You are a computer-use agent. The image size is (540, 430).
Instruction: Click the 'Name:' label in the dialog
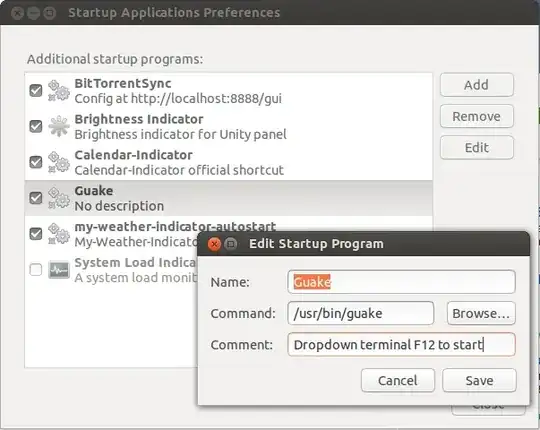point(230,282)
